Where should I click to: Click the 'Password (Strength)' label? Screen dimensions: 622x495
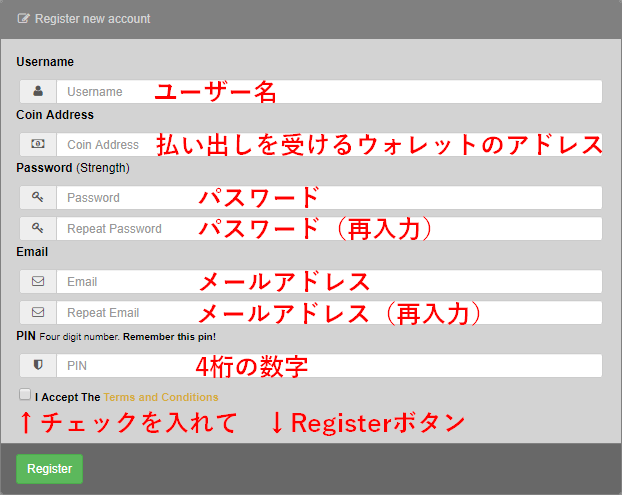[73, 168]
